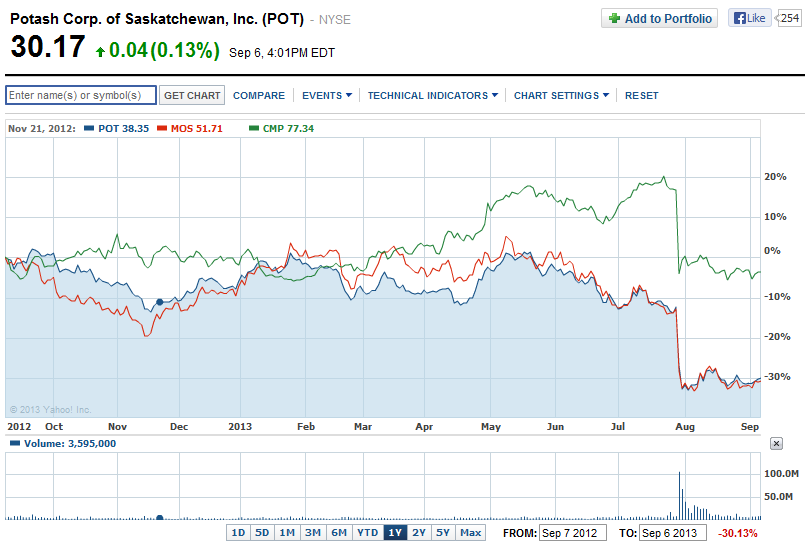Edit the FROM date field
This screenshot has width=808, height=543.
pyautogui.click(x=573, y=533)
